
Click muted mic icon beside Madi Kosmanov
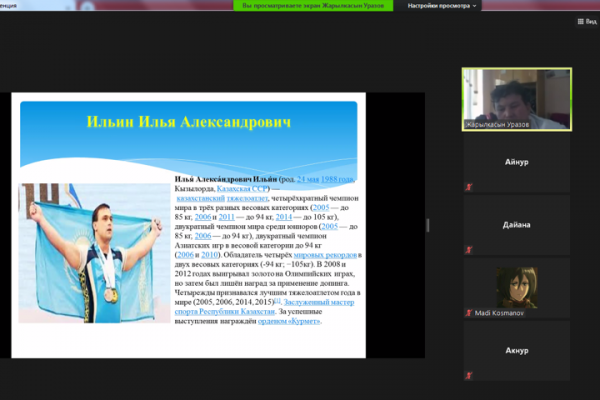(x=468, y=313)
